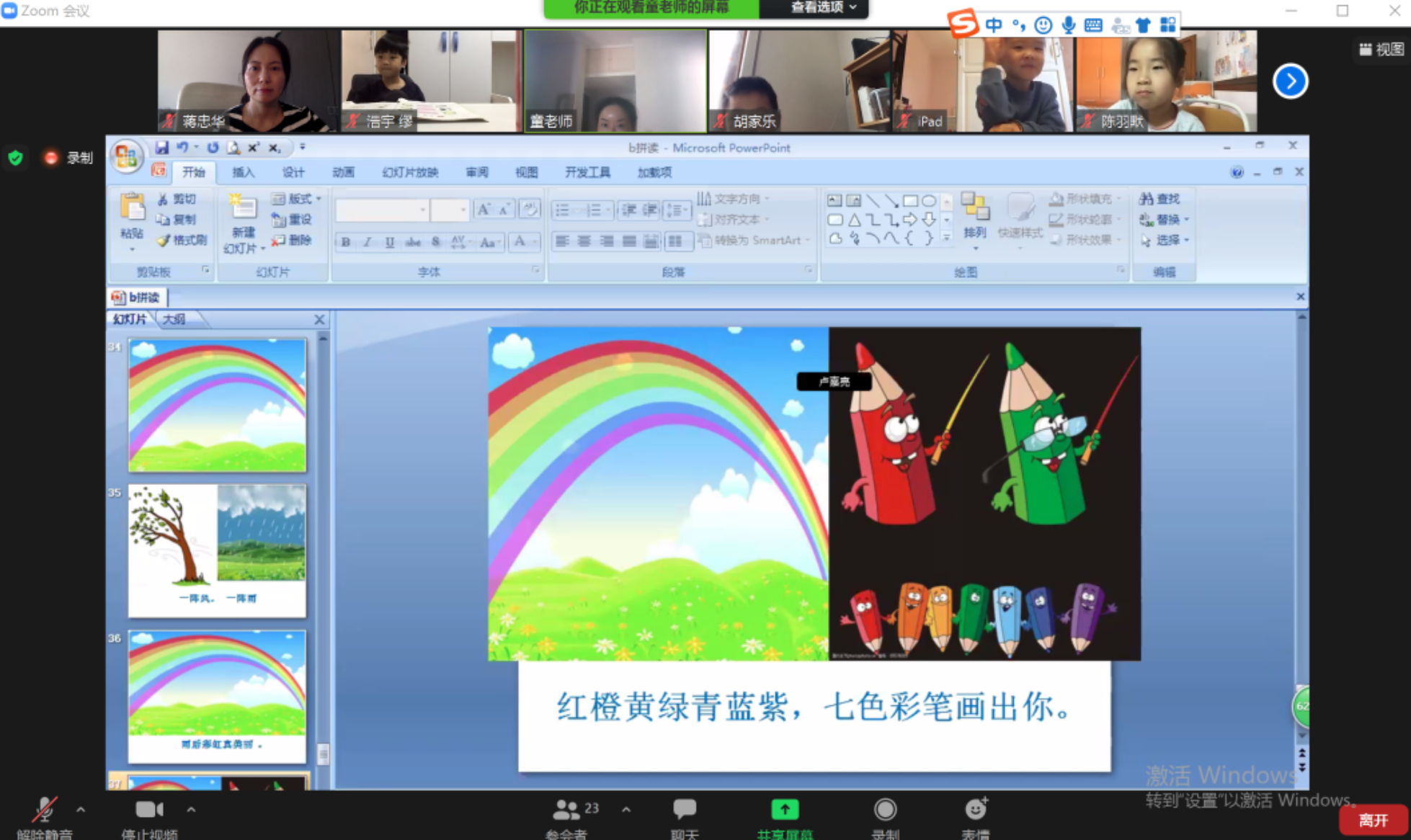Center text in the paragraph group

[x=584, y=241]
